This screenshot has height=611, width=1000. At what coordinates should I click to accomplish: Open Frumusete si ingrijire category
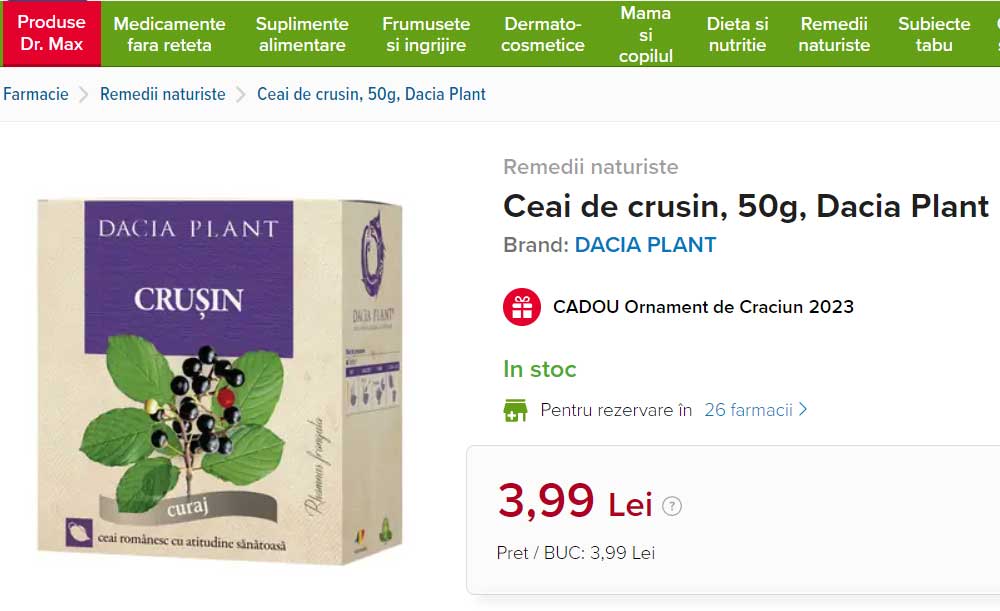[x=426, y=34]
